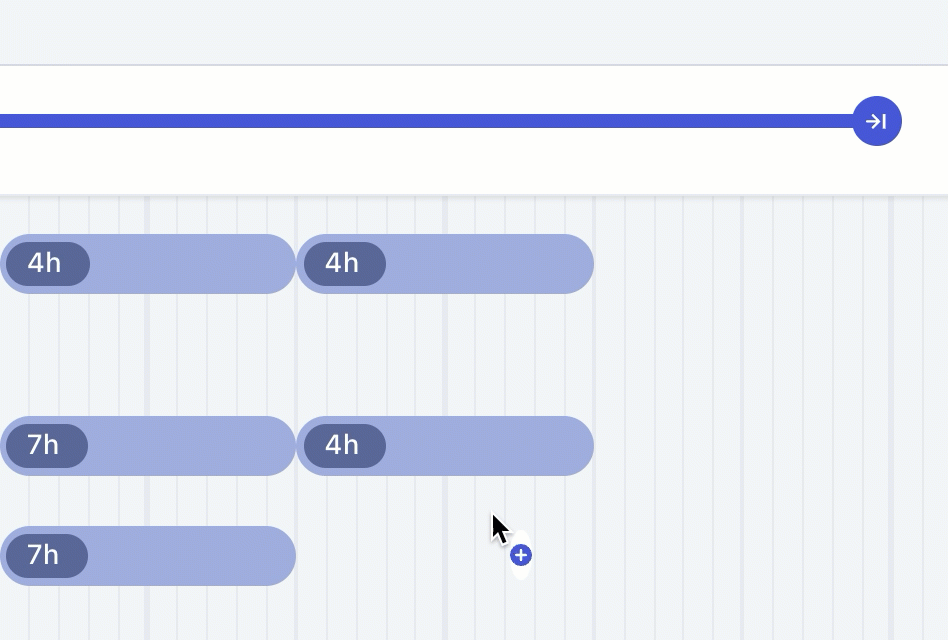Click the empty row between top and middle blocks

pyautogui.click(x=300, y=355)
